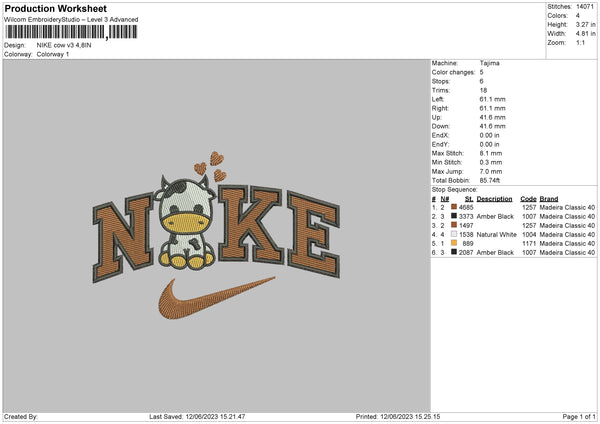Select the yellow swatch beside 889 stitches
Image resolution: width=600 pixels, height=424 pixels.
point(454,243)
